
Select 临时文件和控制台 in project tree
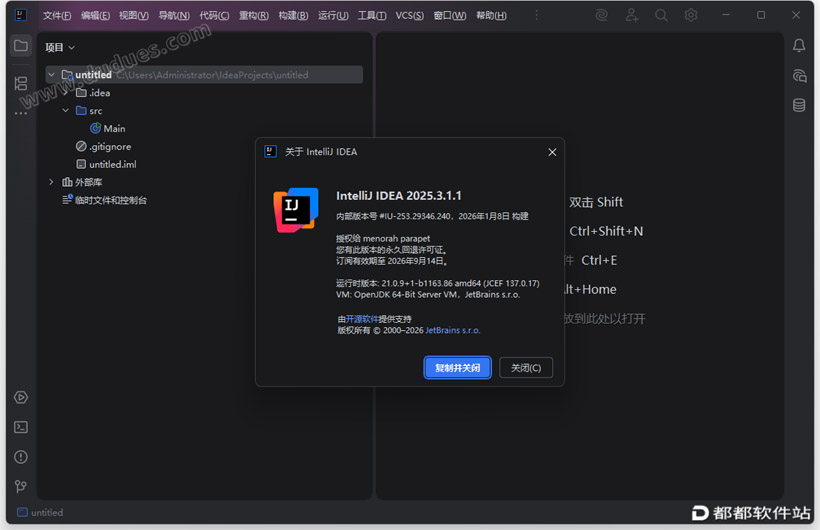pyautogui.click(x=105, y=200)
